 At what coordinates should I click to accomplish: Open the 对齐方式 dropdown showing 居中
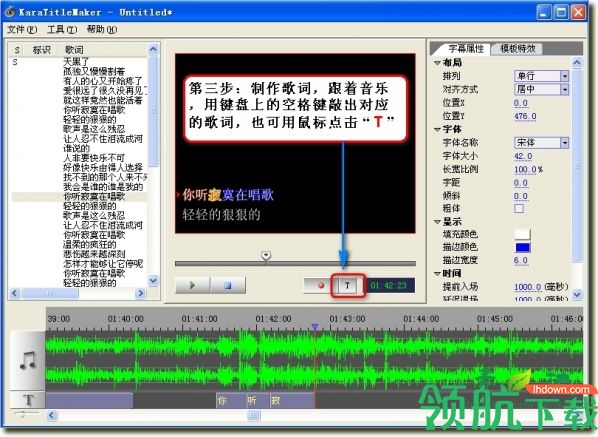[x=542, y=89]
